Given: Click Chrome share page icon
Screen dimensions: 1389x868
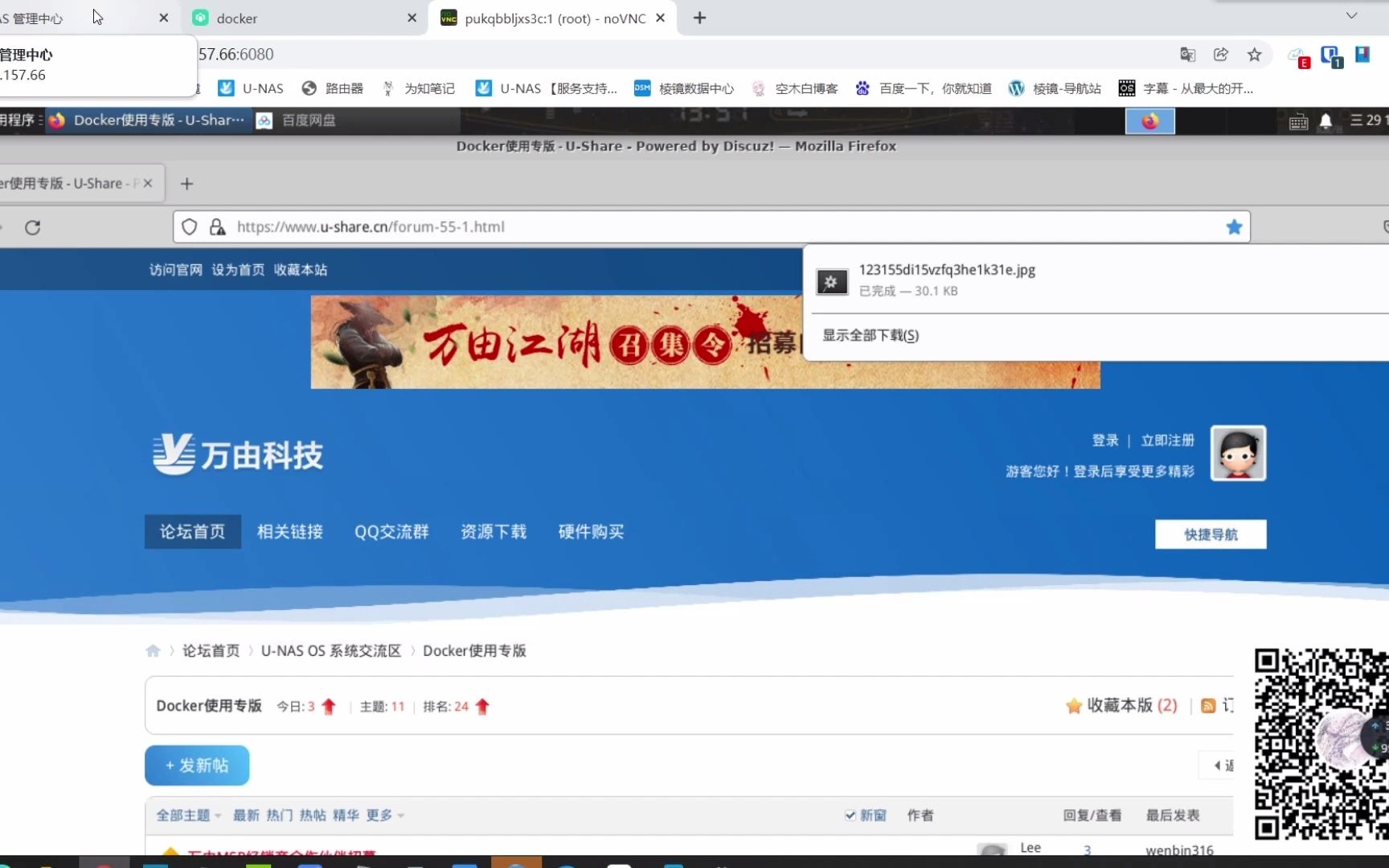Looking at the screenshot, I should pyautogui.click(x=1221, y=55).
